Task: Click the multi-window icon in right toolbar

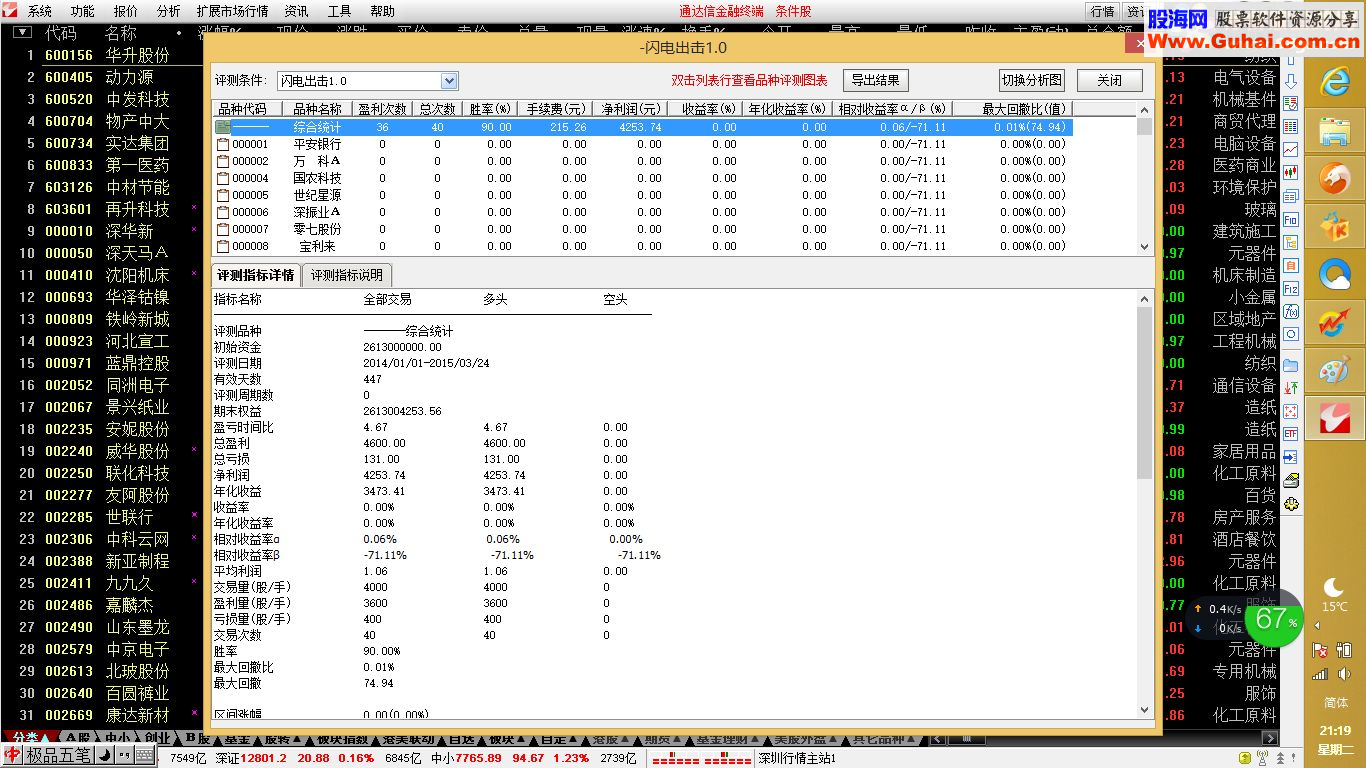Action: click(1291, 195)
